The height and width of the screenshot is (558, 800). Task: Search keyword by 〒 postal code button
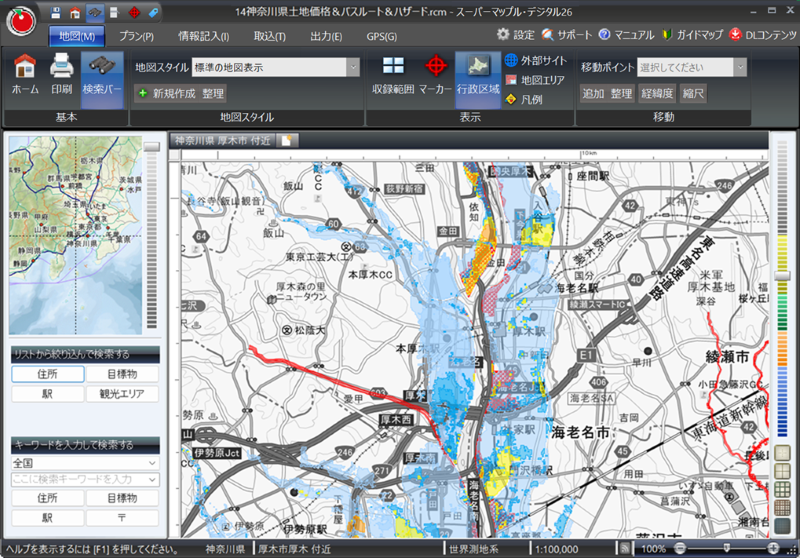(x=122, y=518)
